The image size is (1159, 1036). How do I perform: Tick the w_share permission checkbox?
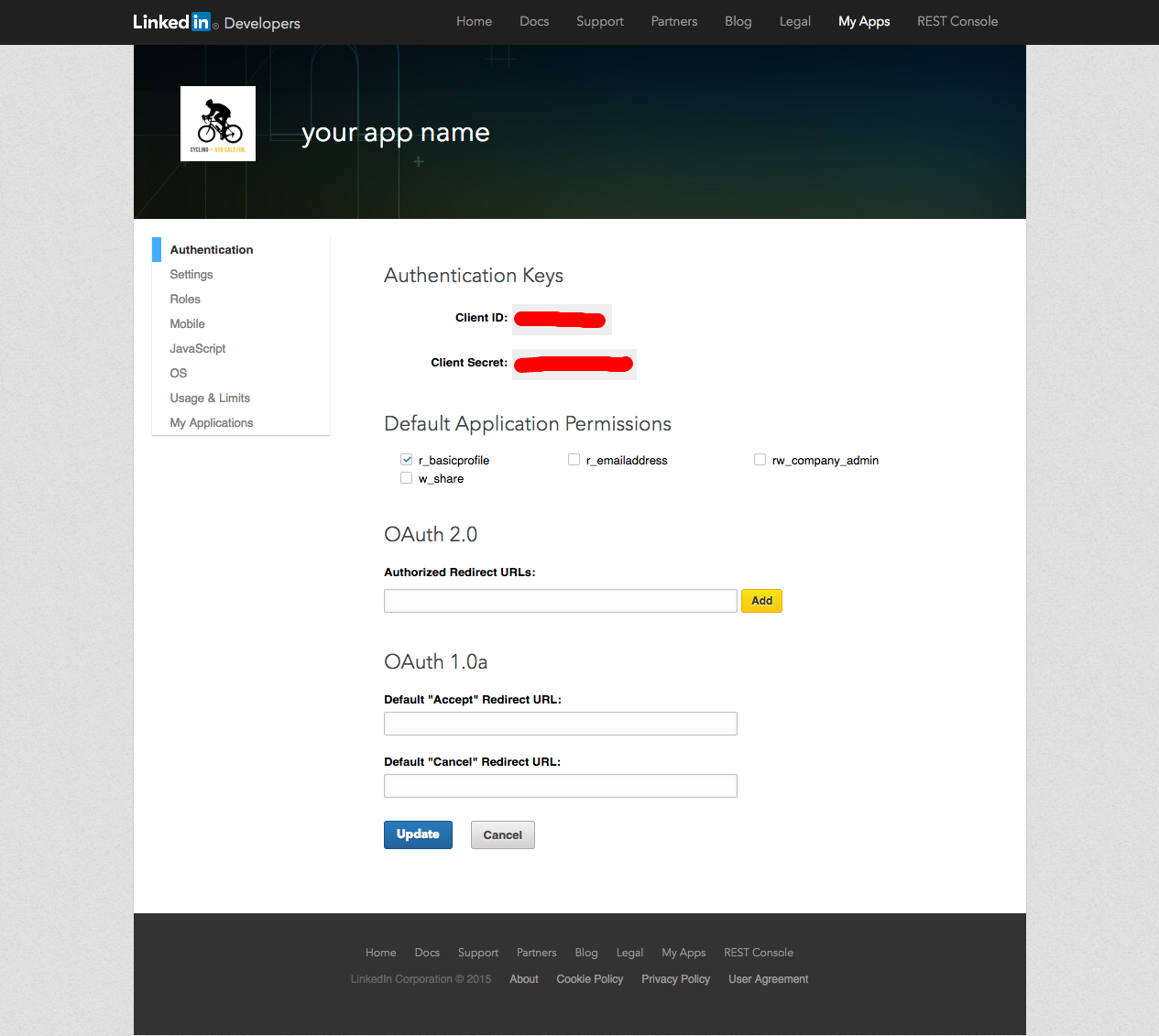(407, 478)
